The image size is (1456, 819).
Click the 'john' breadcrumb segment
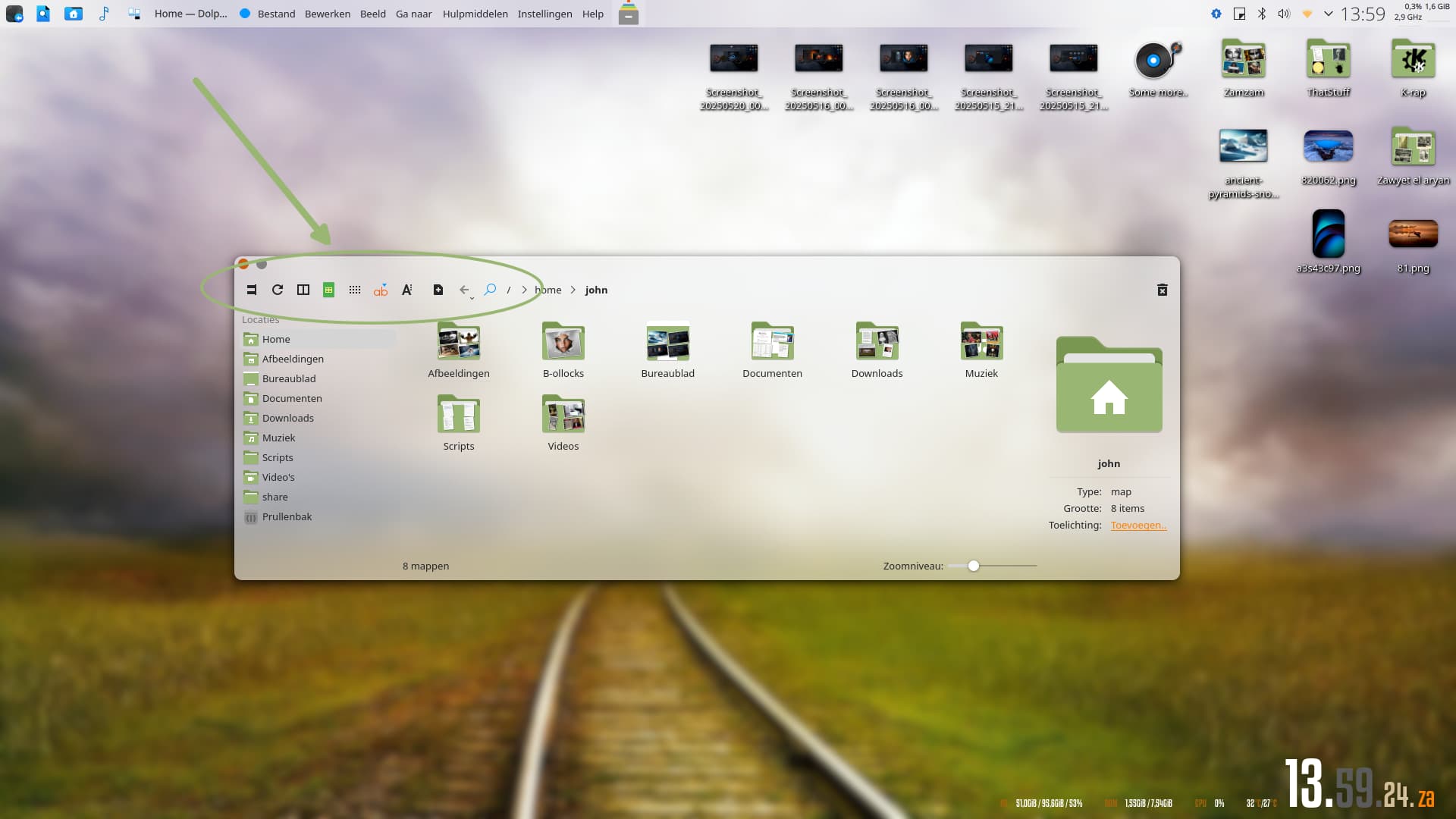(x=596, y=290)
